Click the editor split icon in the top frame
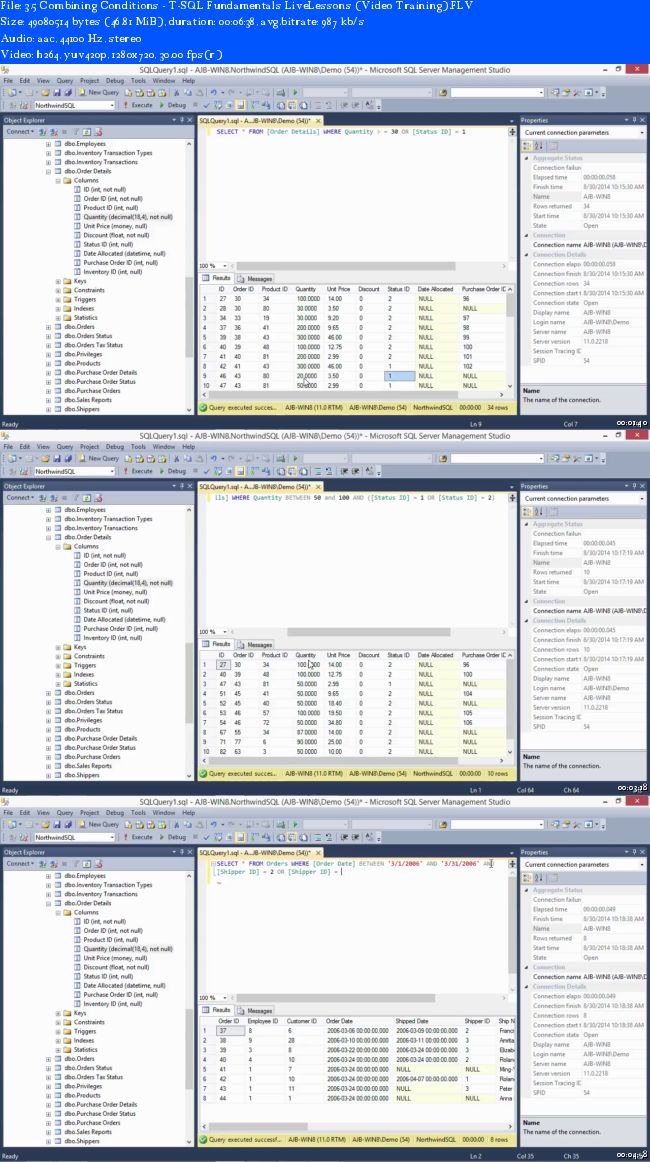 click(512, 131)
